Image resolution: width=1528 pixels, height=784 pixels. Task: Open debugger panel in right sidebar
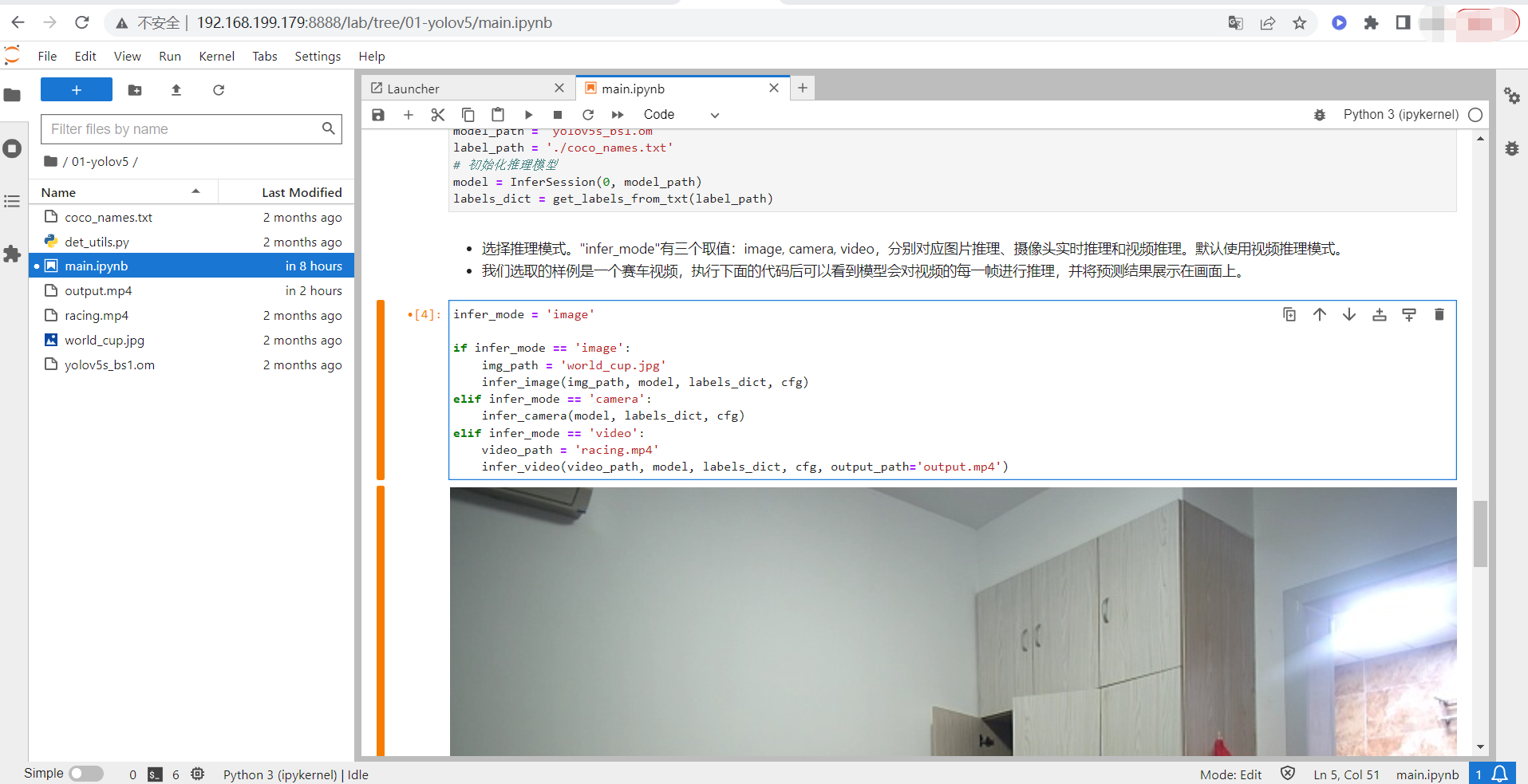pos(1512,148)
